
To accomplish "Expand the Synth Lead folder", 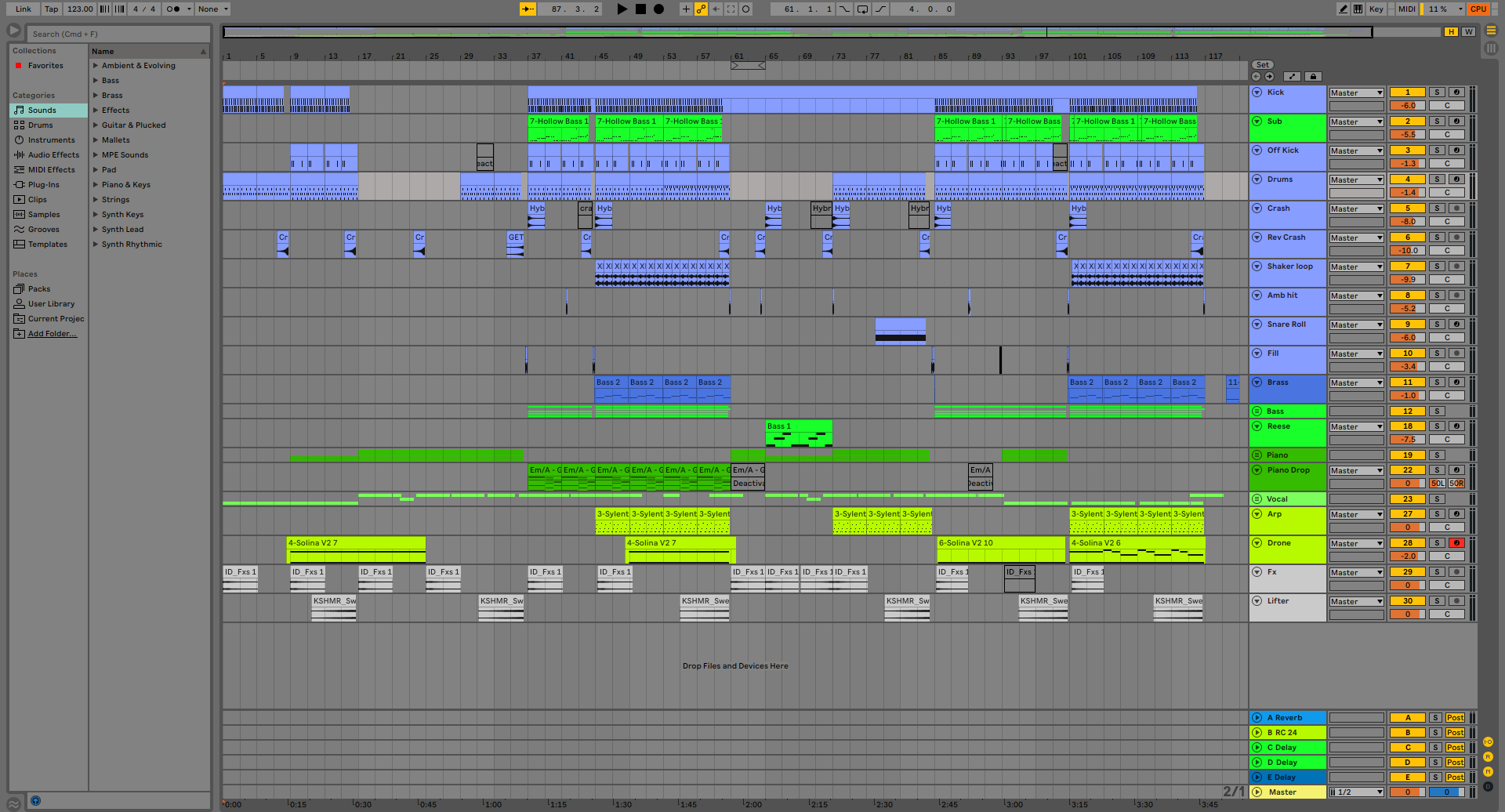I will (x=96, y=230).
